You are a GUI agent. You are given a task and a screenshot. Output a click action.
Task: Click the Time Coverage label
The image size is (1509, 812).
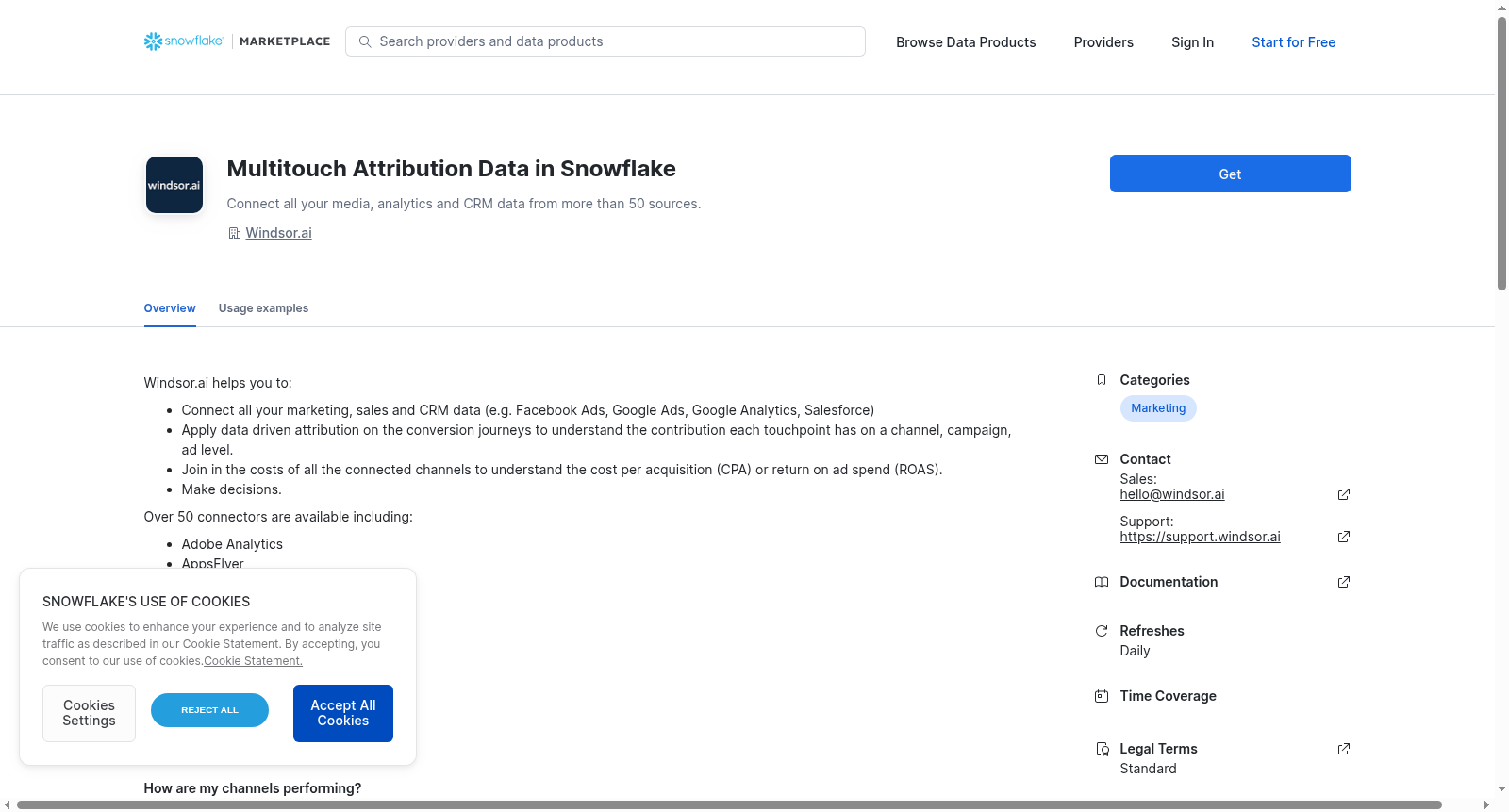tap(1168, 696)
